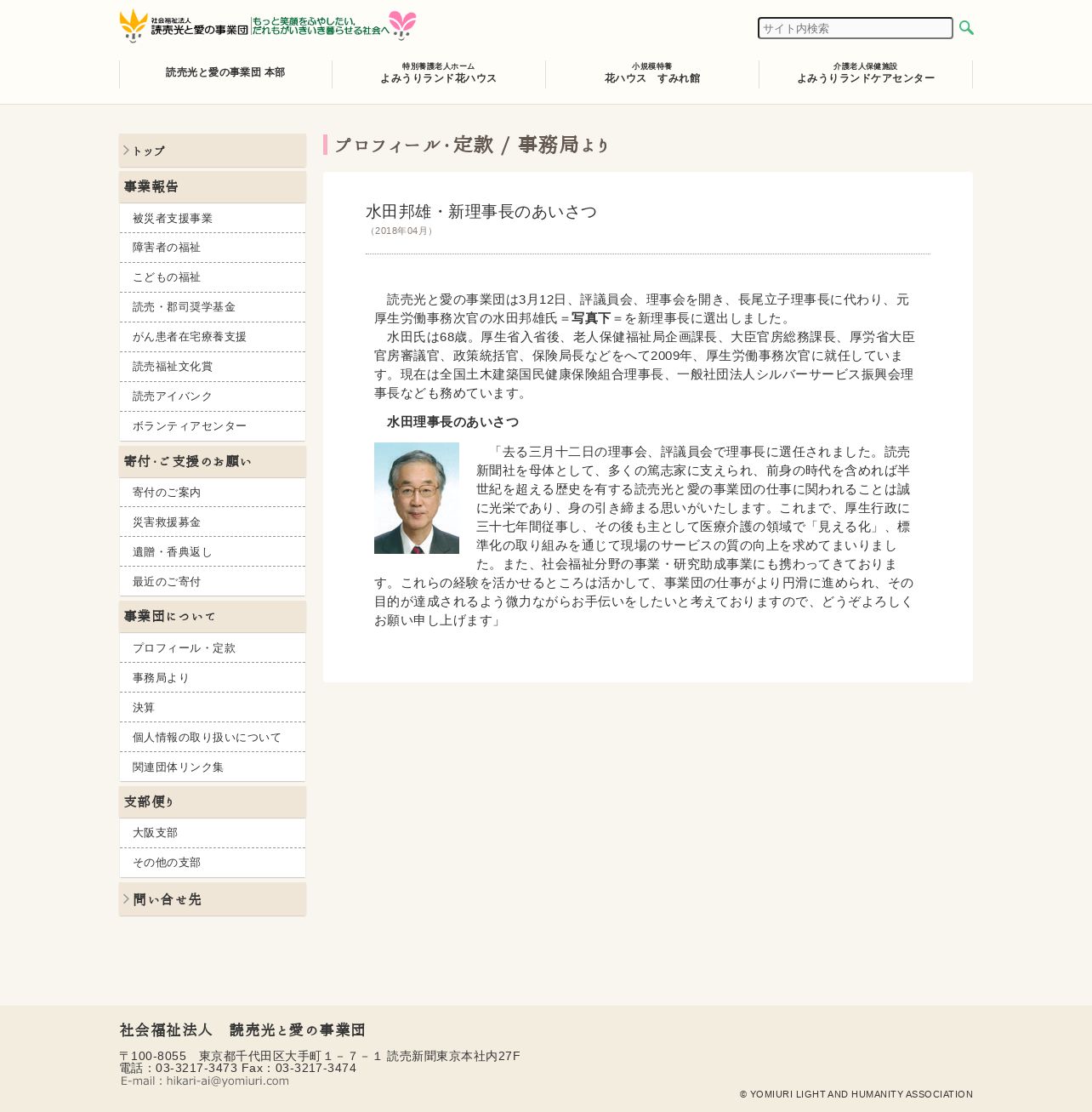Open 花ハウス すみれ館 nav tab
This screenshot has width=1092, height=1112.
coord(652,74)
